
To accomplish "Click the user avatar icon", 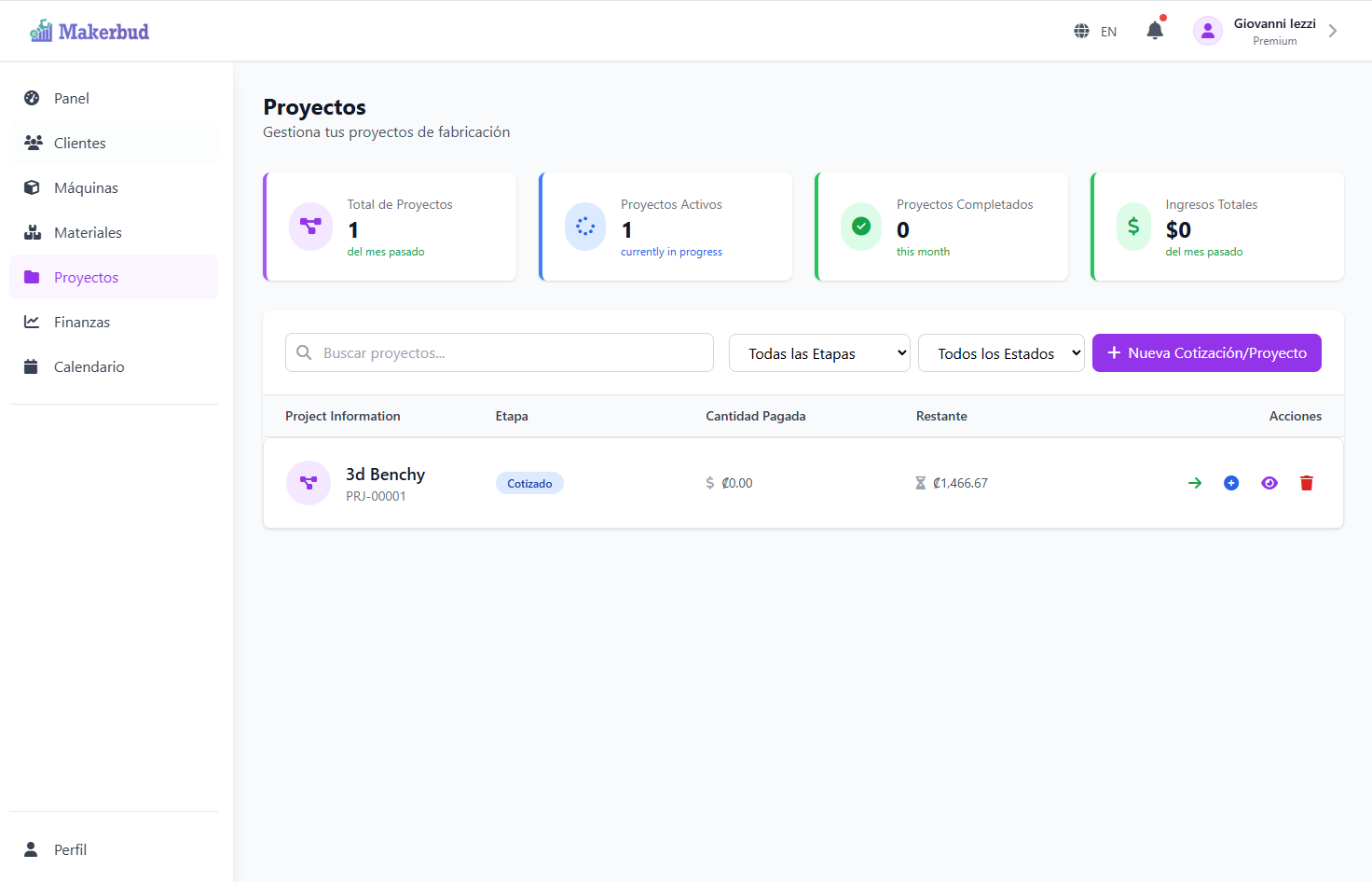I will [x=1208, y=31].
